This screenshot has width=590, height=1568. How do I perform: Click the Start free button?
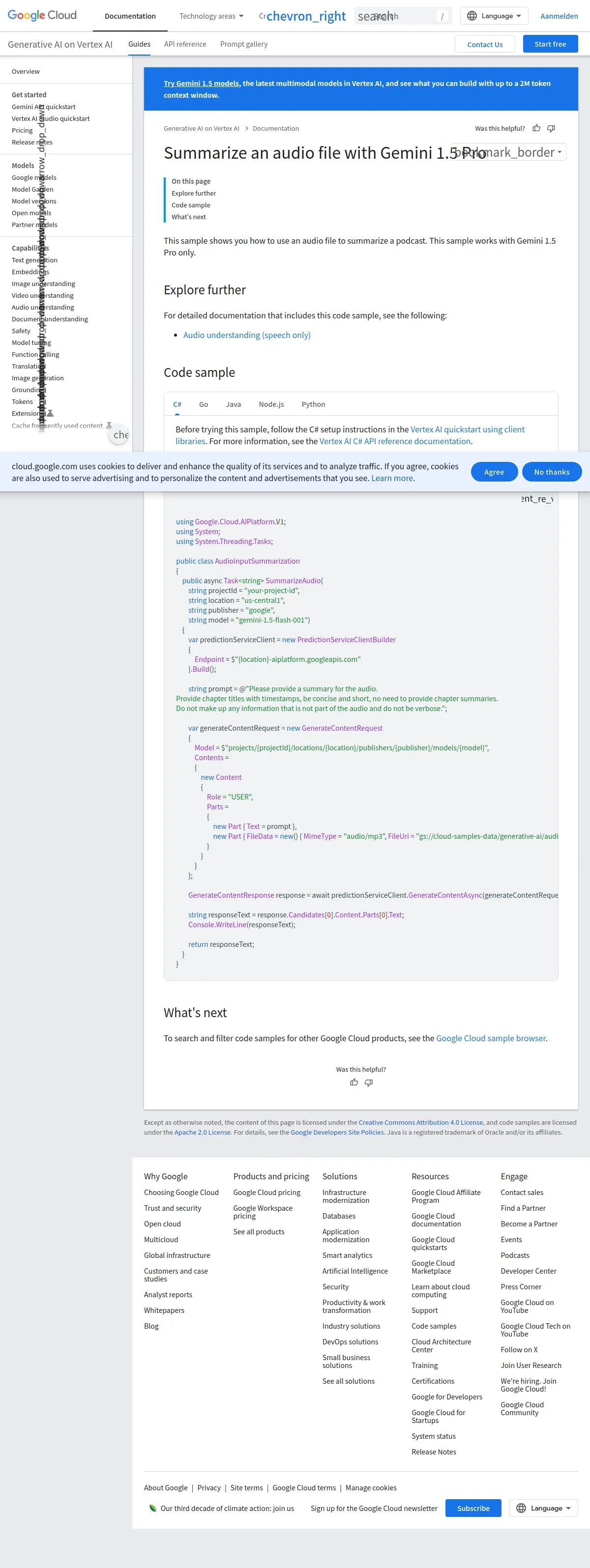(550, 44)
